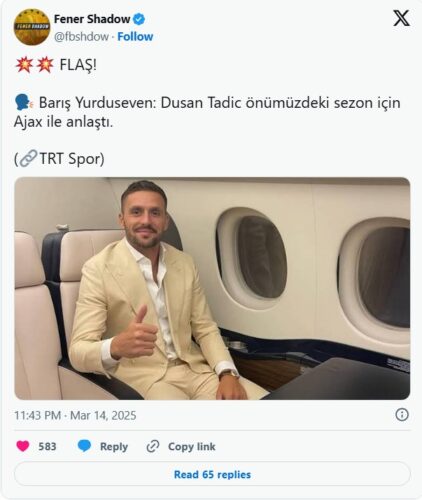Viewport: 422px width, 500px height.
Task: Click the Copy link text
Action: pos(192,447)
